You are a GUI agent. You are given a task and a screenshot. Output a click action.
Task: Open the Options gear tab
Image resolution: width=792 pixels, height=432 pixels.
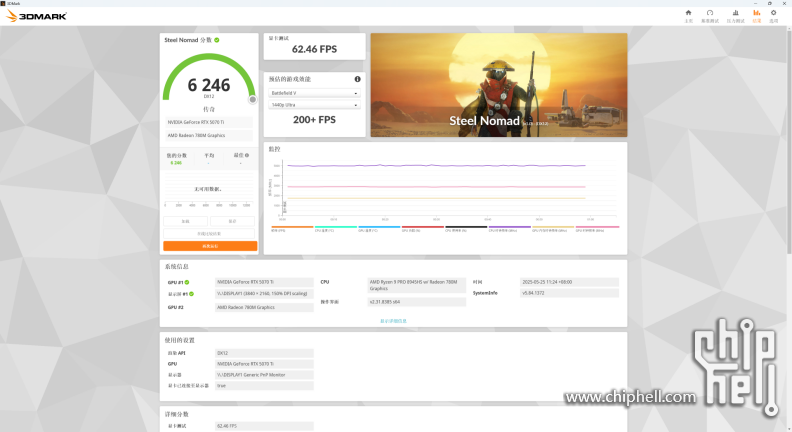point(773,16)
